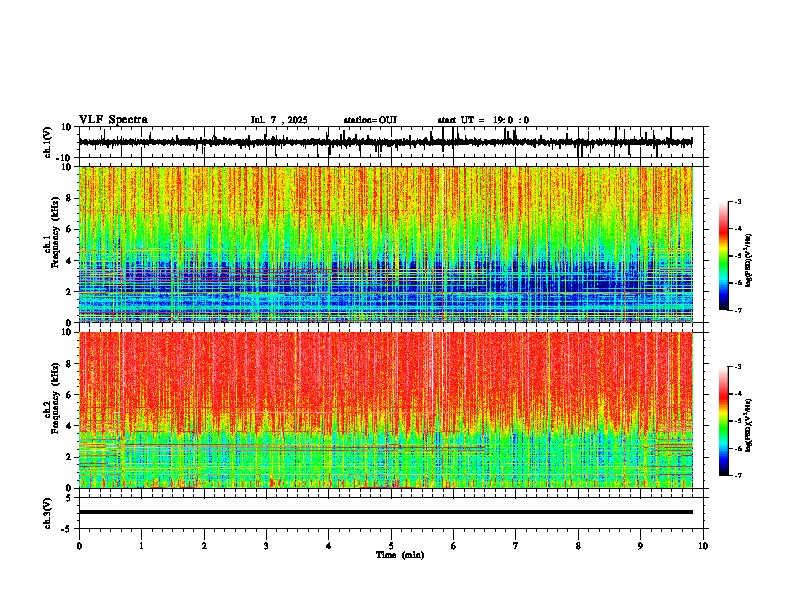
Task: Click the time axis tick label "10" under the plots
Action: tap(703, 546)
